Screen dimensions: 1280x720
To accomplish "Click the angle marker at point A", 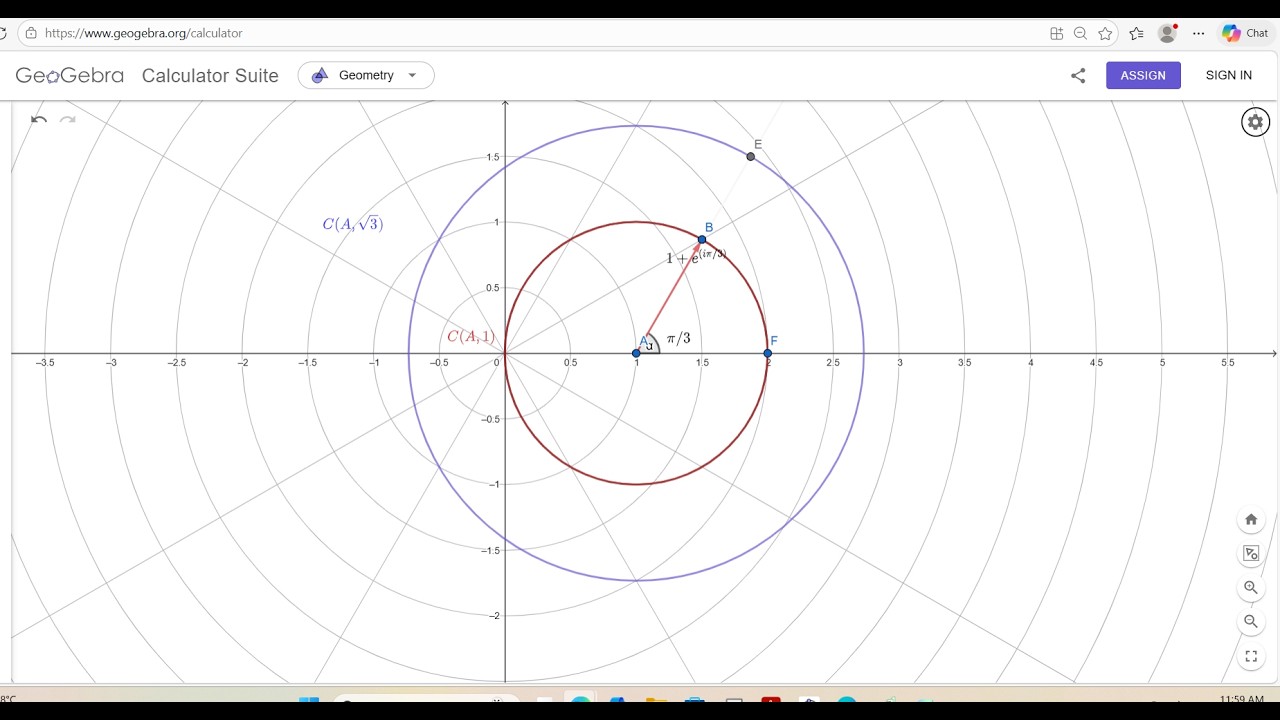I will point(651,344).
